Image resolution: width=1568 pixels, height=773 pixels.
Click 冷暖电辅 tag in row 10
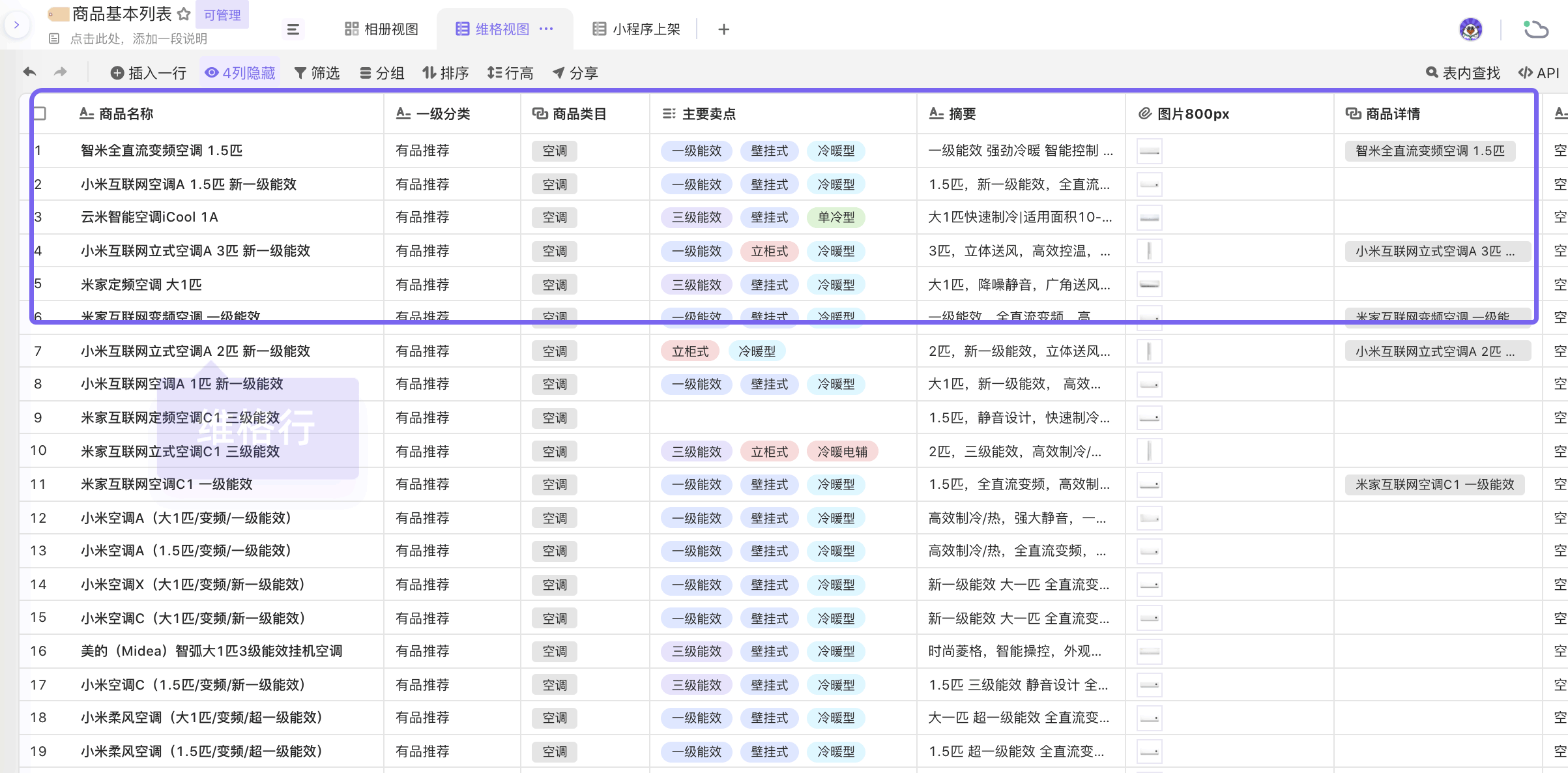(x=843, y=452)
